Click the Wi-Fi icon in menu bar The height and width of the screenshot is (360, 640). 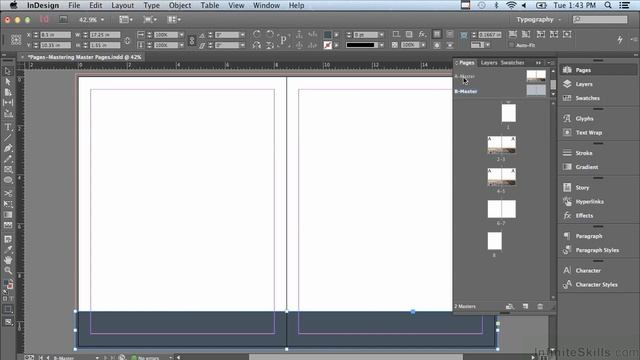[511, 5]
